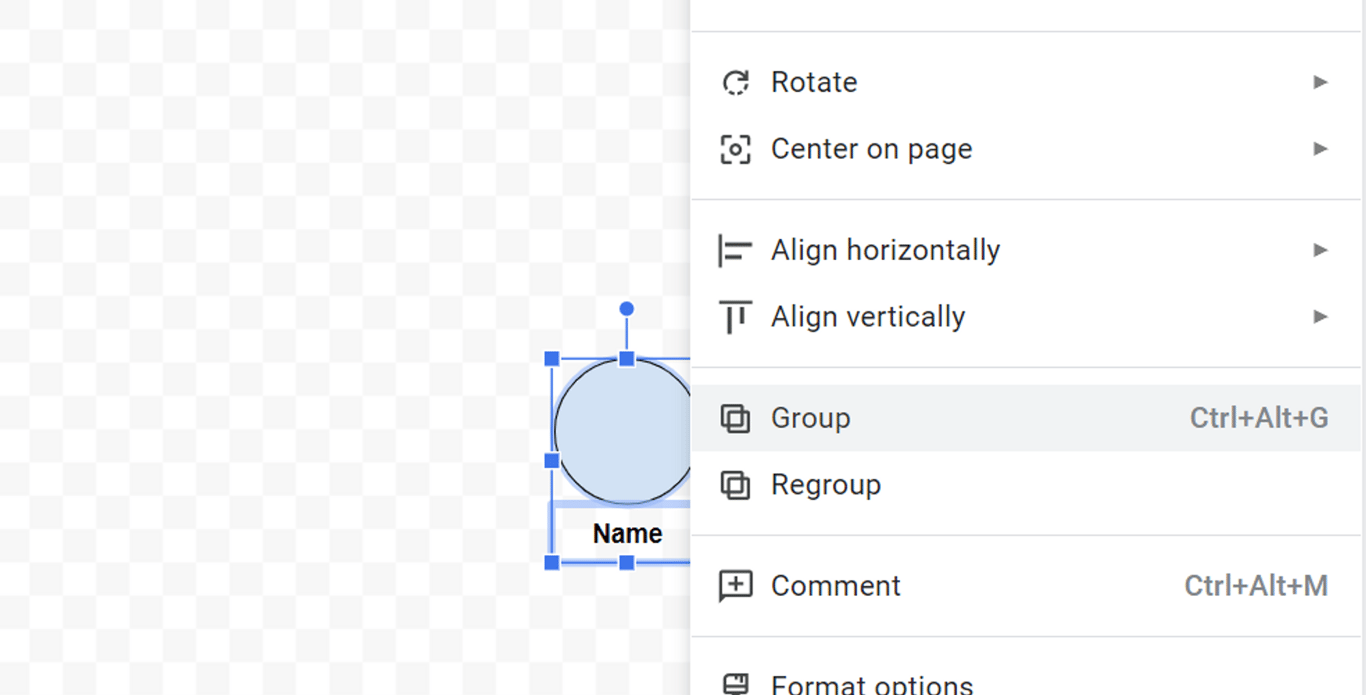1366x695 pixels.
Task: Click the round rotation handle above the circle
Action: 626,309
